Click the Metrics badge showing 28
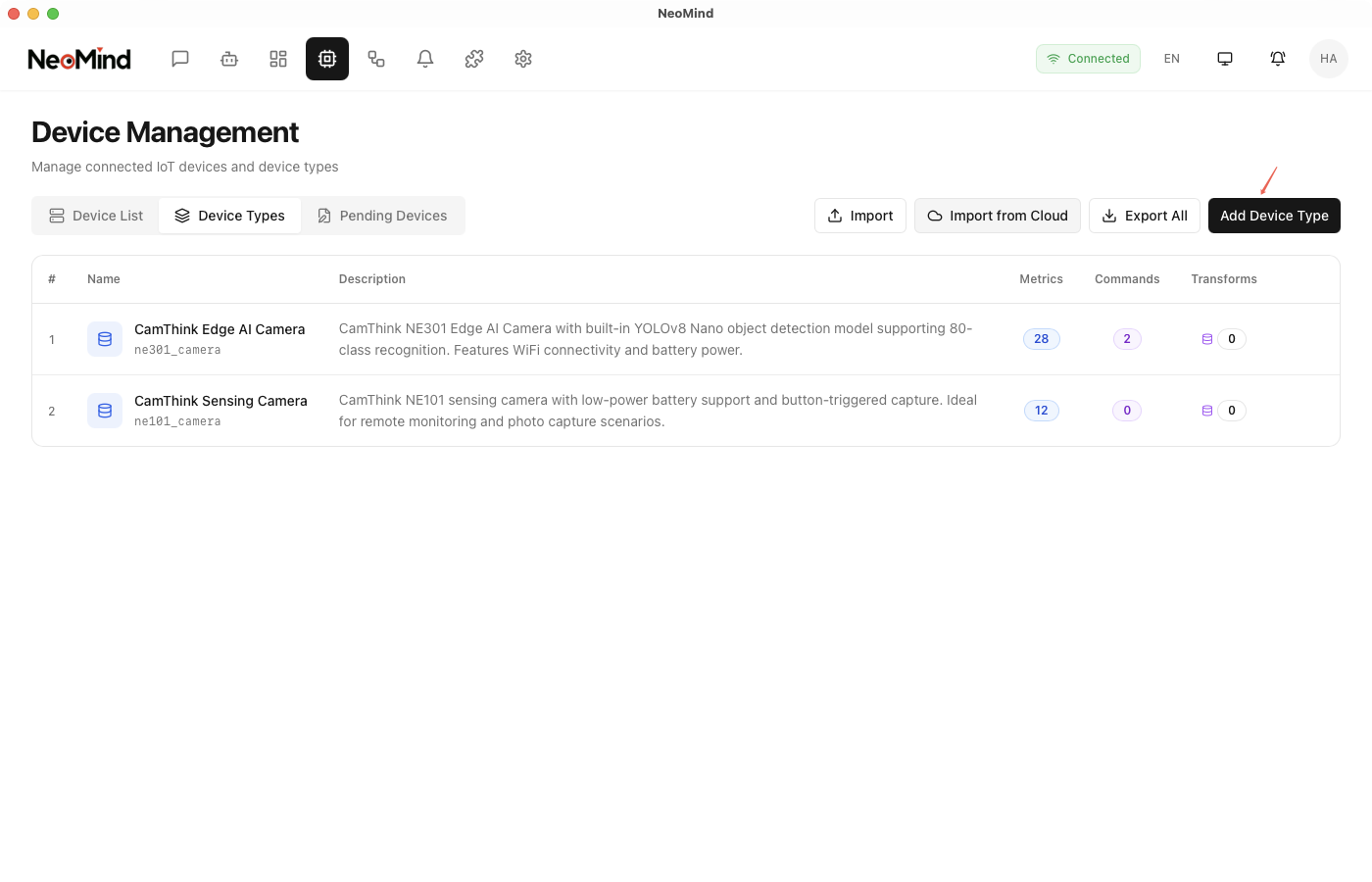Viewport: 1372px width, 882px height. tap(1041, 338)
